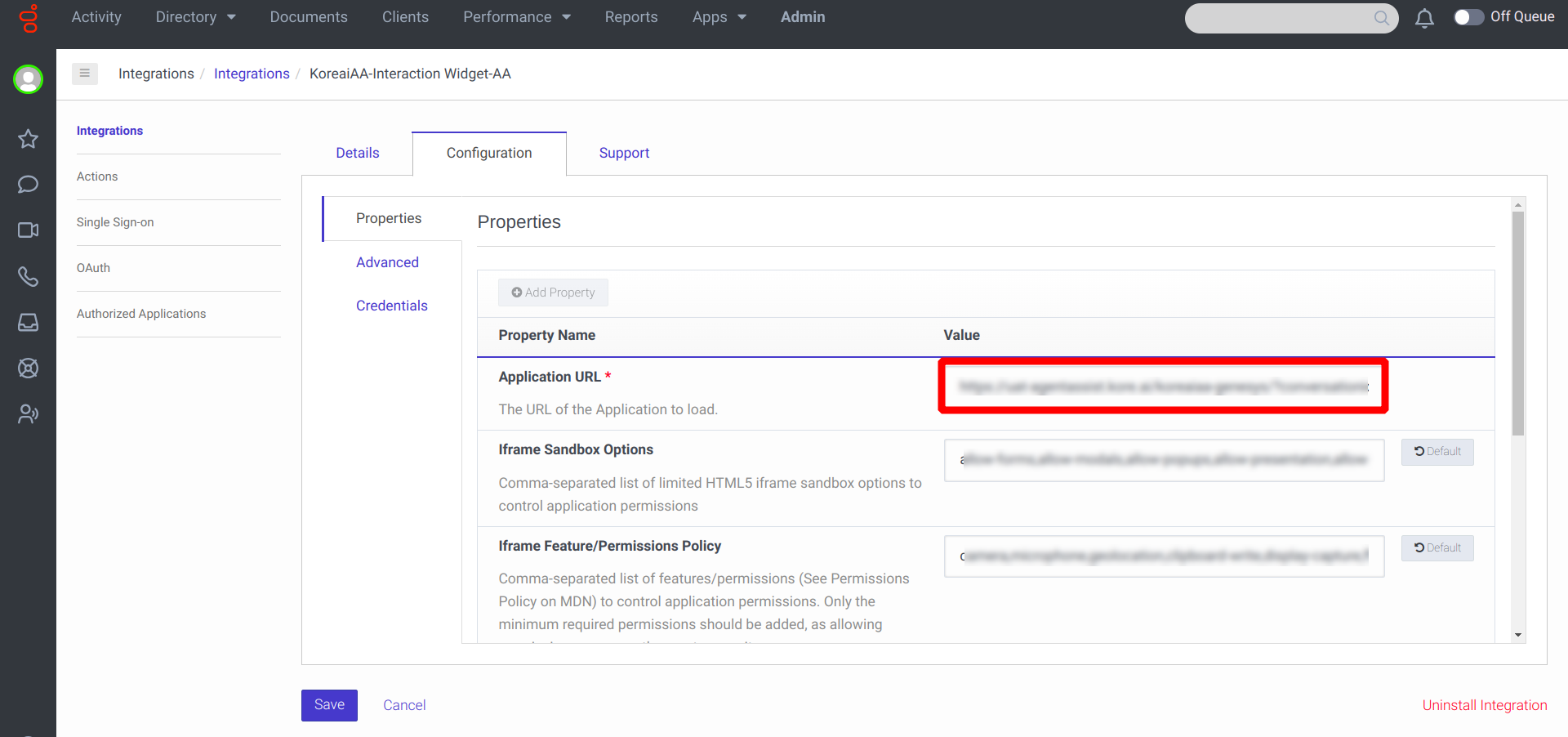The image size is (1568, 737).
Task: Open the user profile avatar
Action: (28, 79)
